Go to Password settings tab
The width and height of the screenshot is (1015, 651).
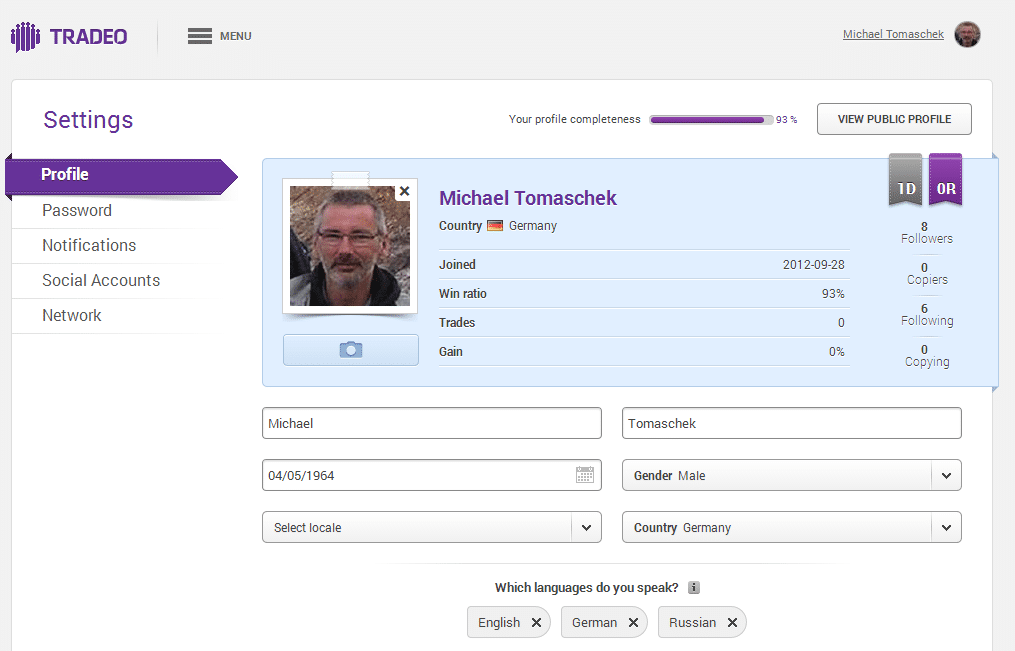77,211
